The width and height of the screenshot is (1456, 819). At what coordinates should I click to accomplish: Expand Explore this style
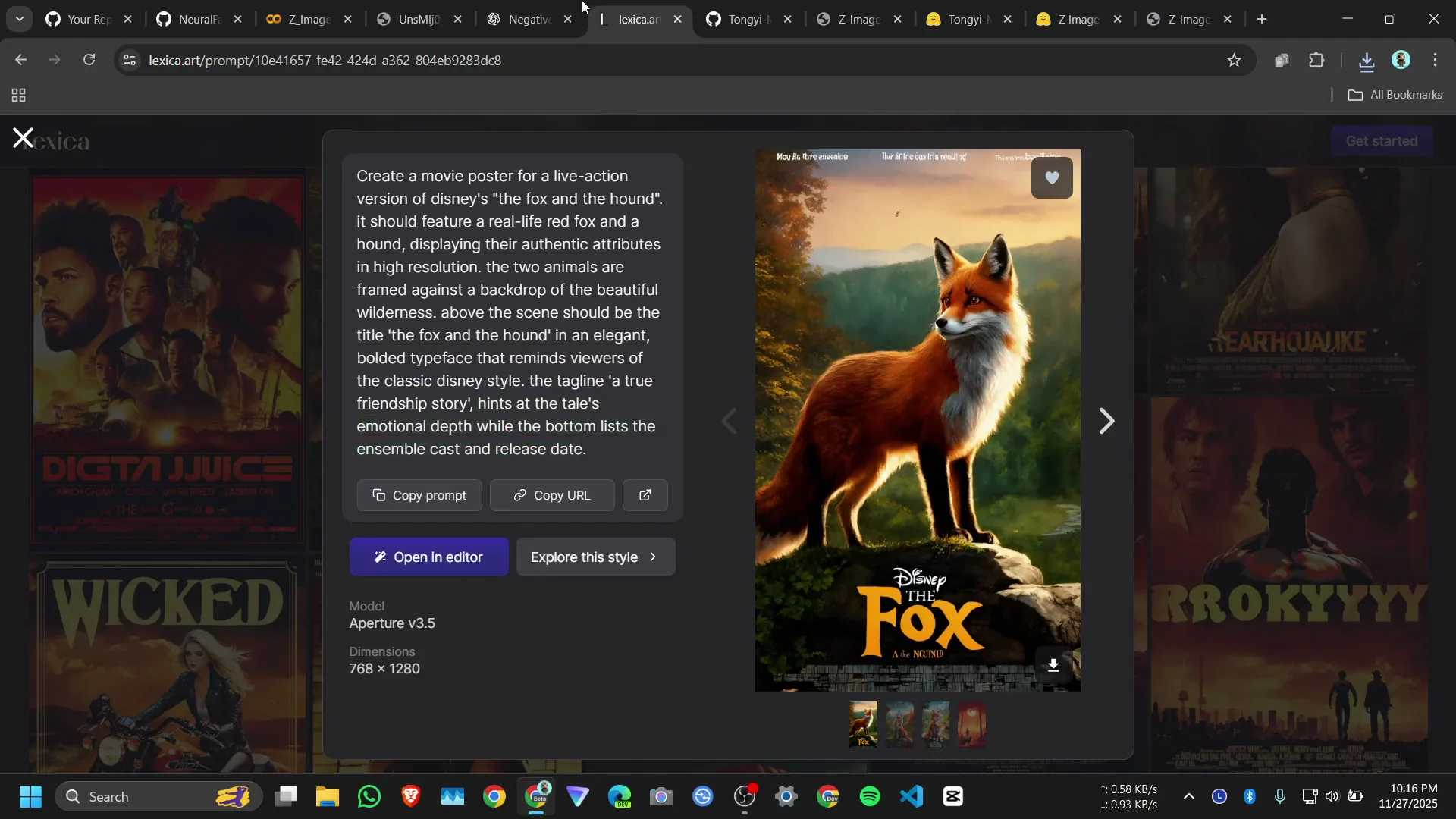595,557
